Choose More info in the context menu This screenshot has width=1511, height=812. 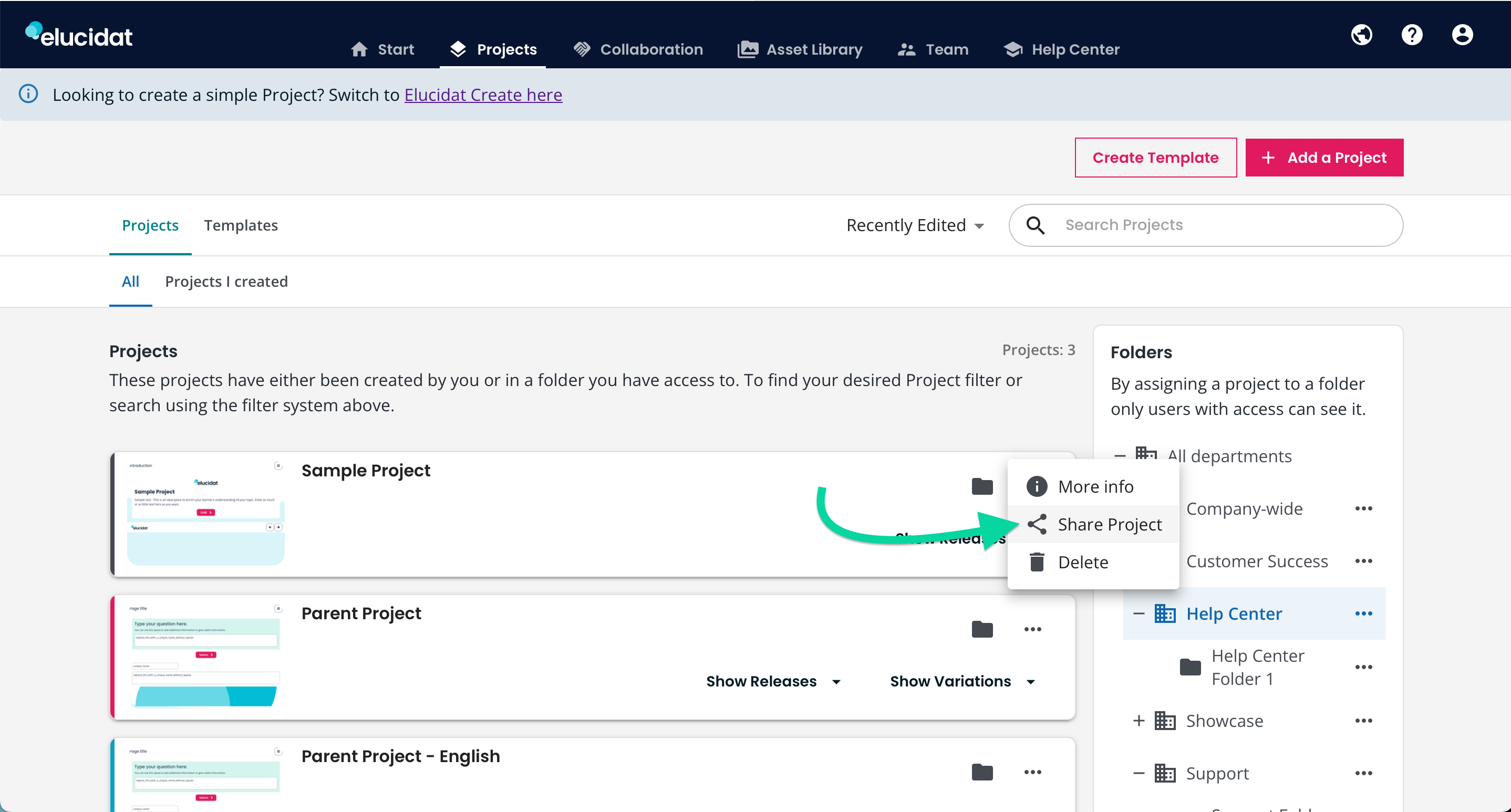(1093, 486)
